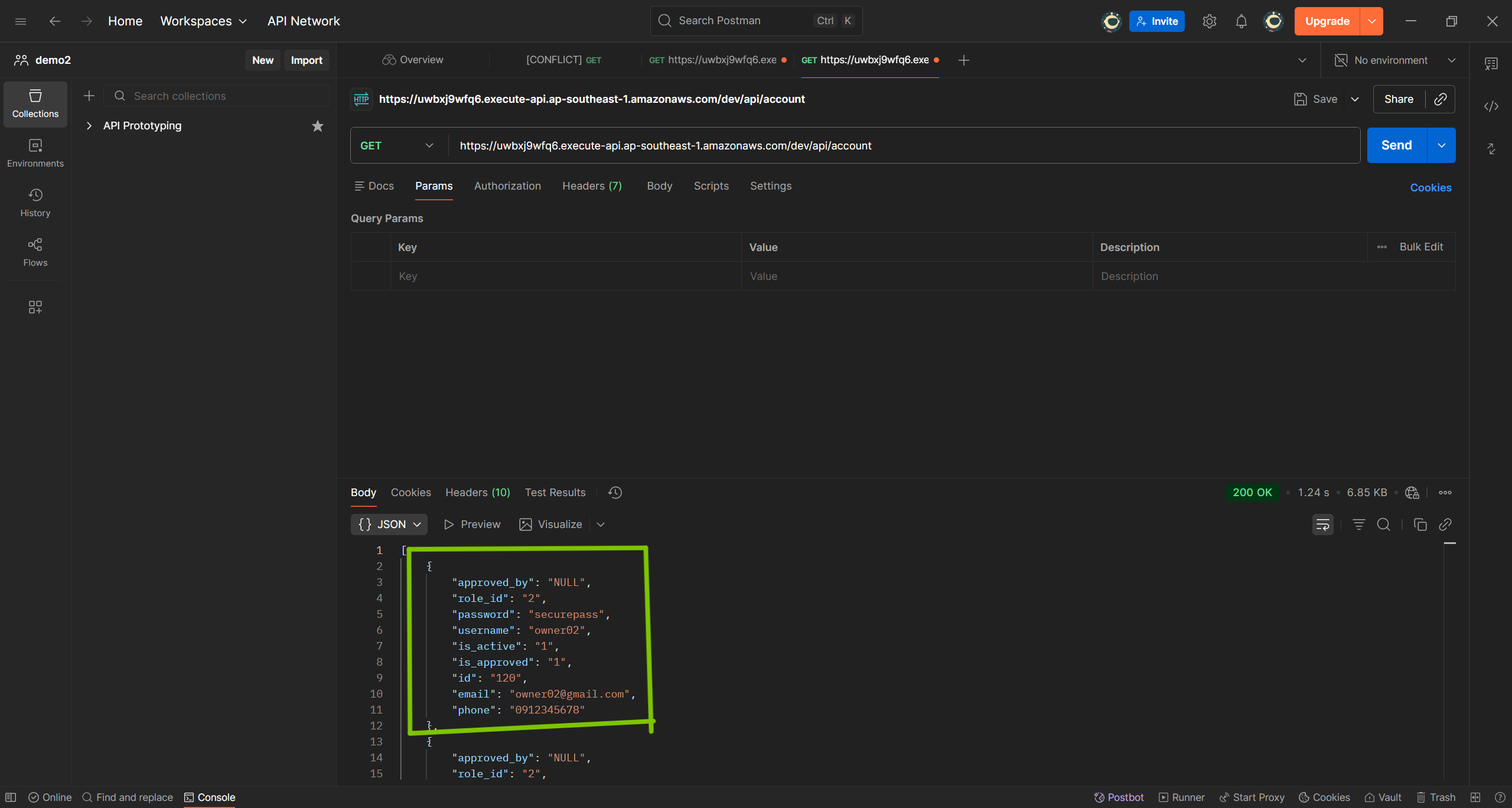Search within the response body
Viewport: 1512px width, 808px height.
(1383, 524)
